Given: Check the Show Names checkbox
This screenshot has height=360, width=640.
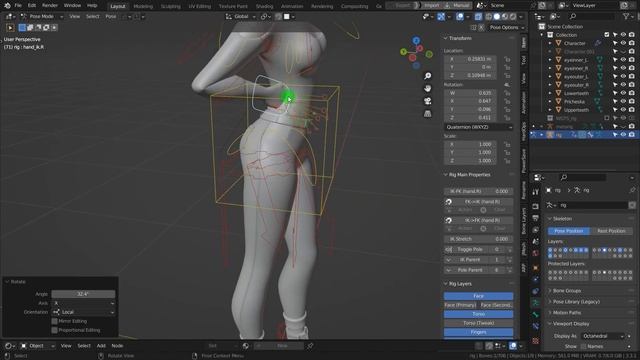Looking at the screenshot, I should click(x=583, y=347).
